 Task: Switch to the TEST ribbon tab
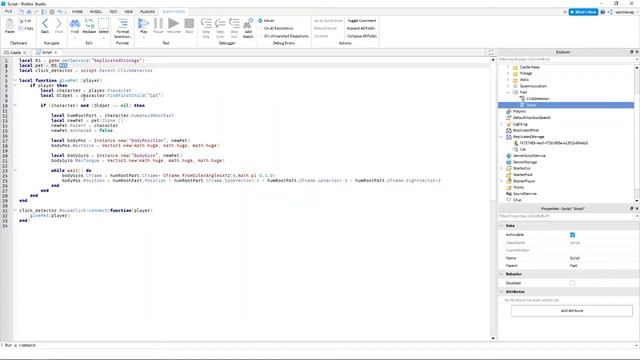coord(113,12)
